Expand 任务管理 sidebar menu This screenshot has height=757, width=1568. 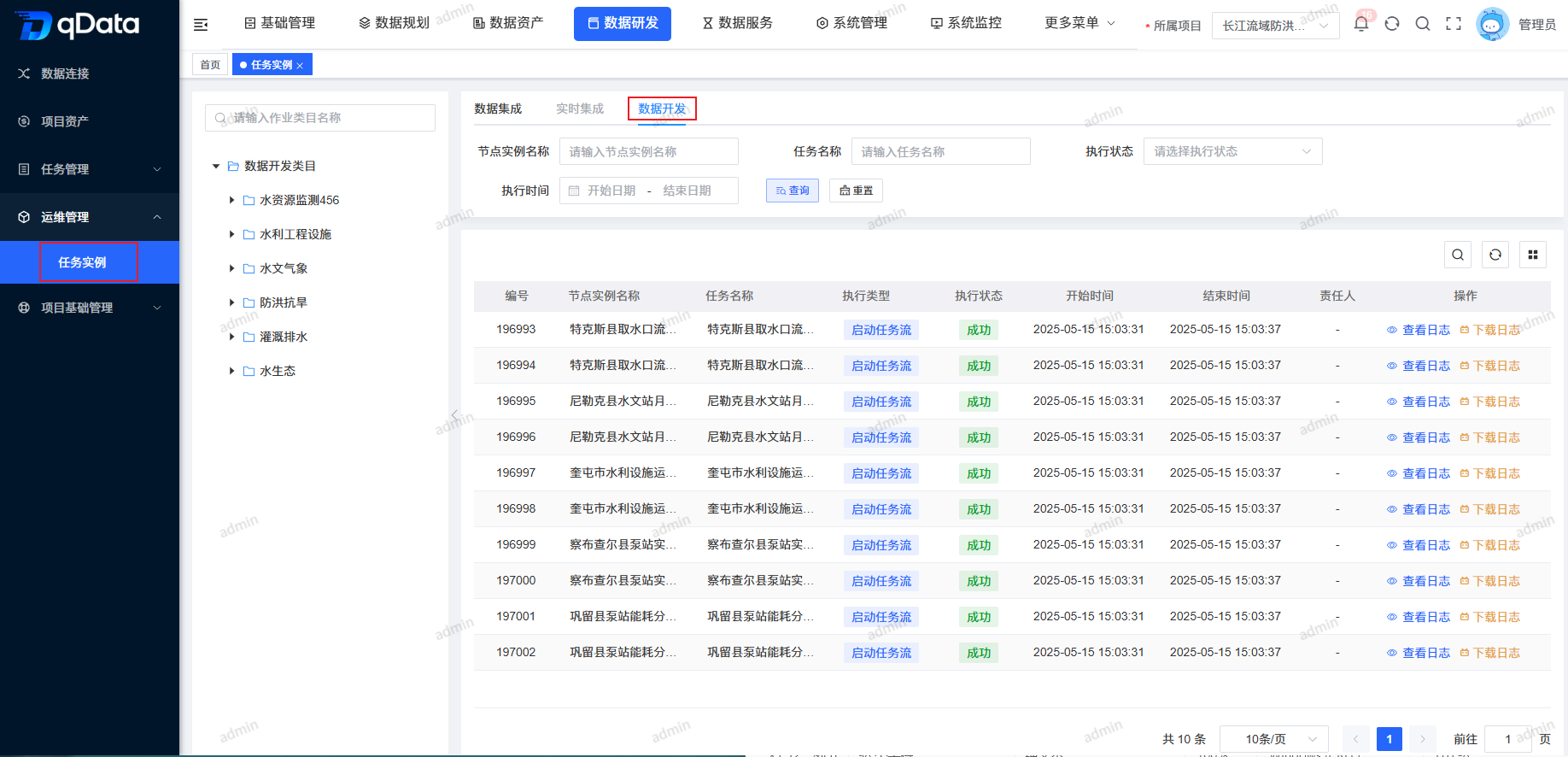(90, 169)
